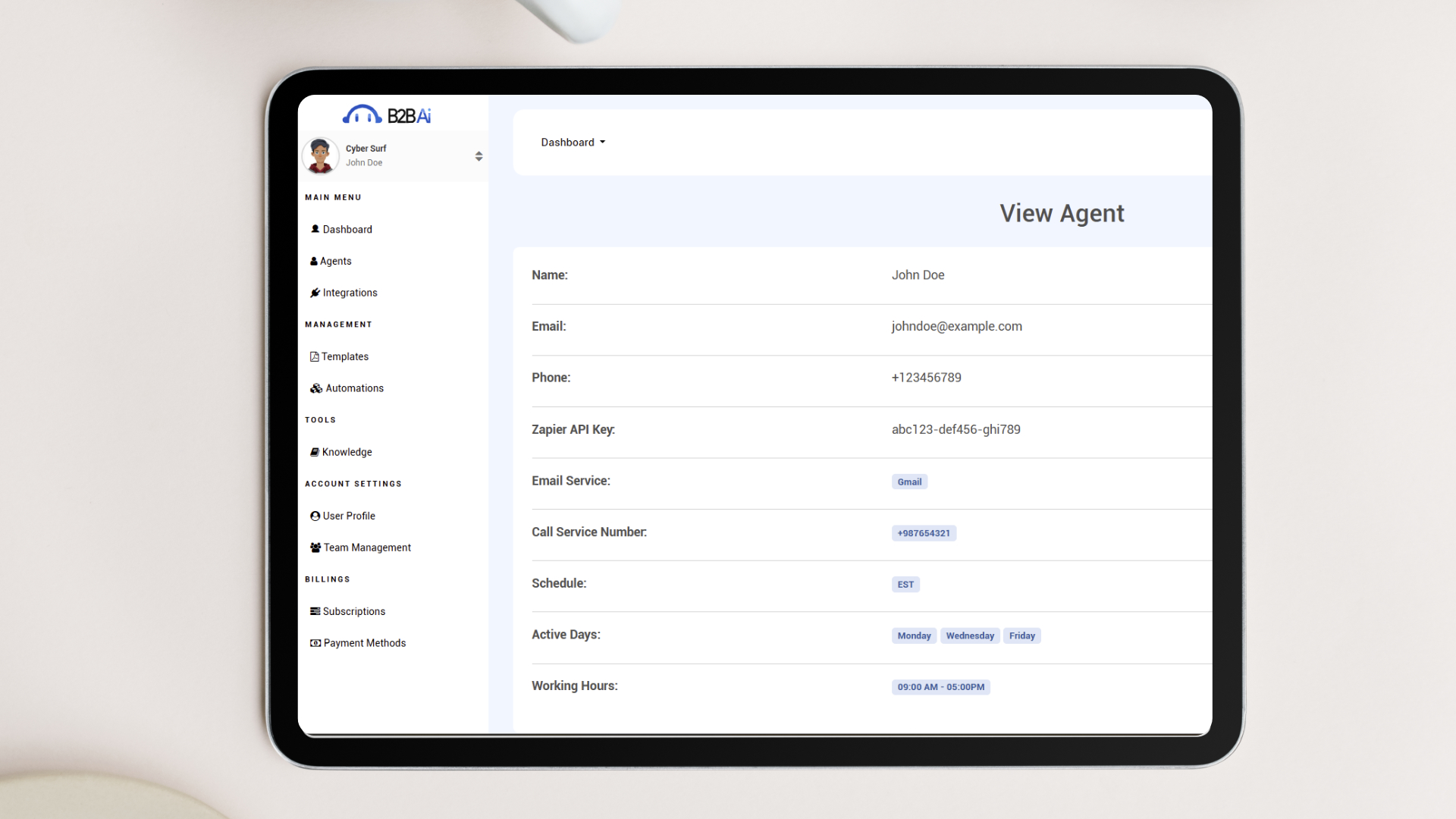
Task: Expand the Dashboard dropdown in top bar
Action: point(573,143)
